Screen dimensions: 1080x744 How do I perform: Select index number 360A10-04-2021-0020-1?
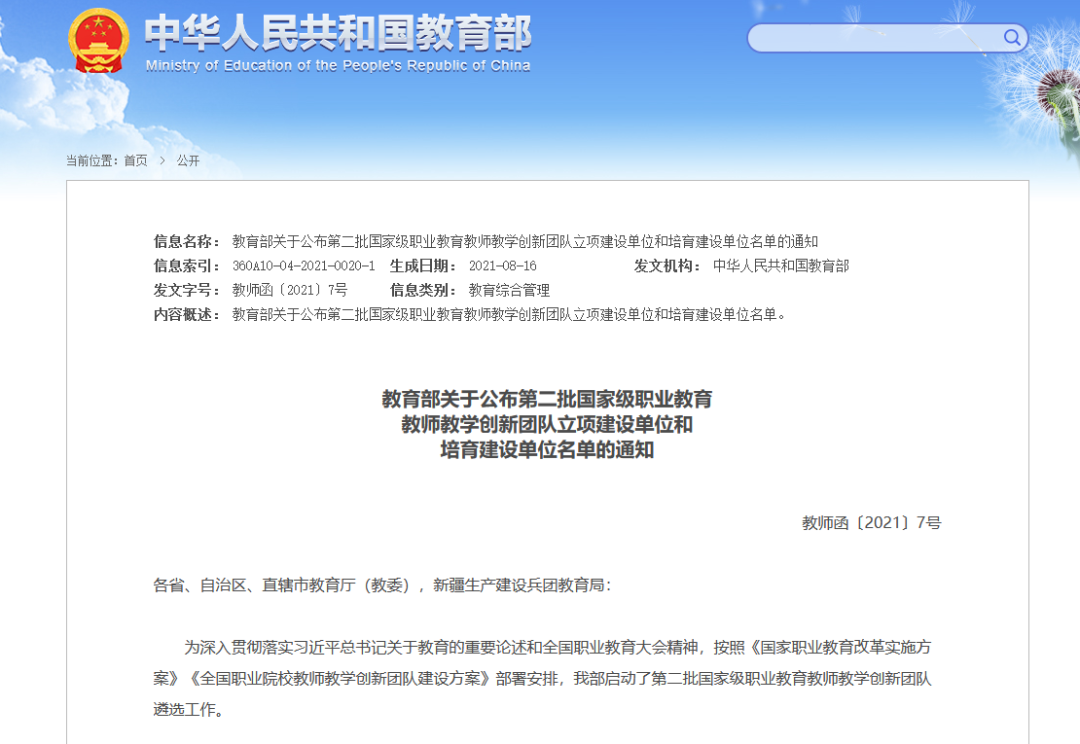point(304,266)
